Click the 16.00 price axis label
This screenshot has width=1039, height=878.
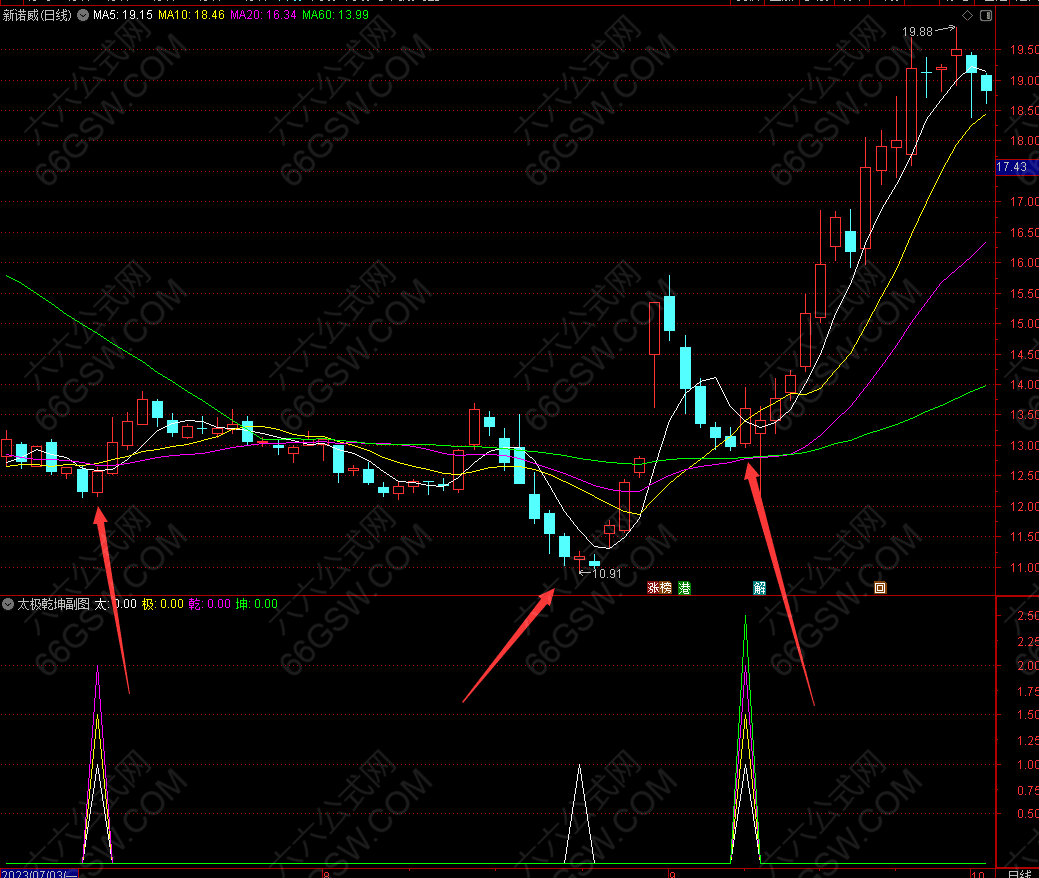tap(1024, 262)
